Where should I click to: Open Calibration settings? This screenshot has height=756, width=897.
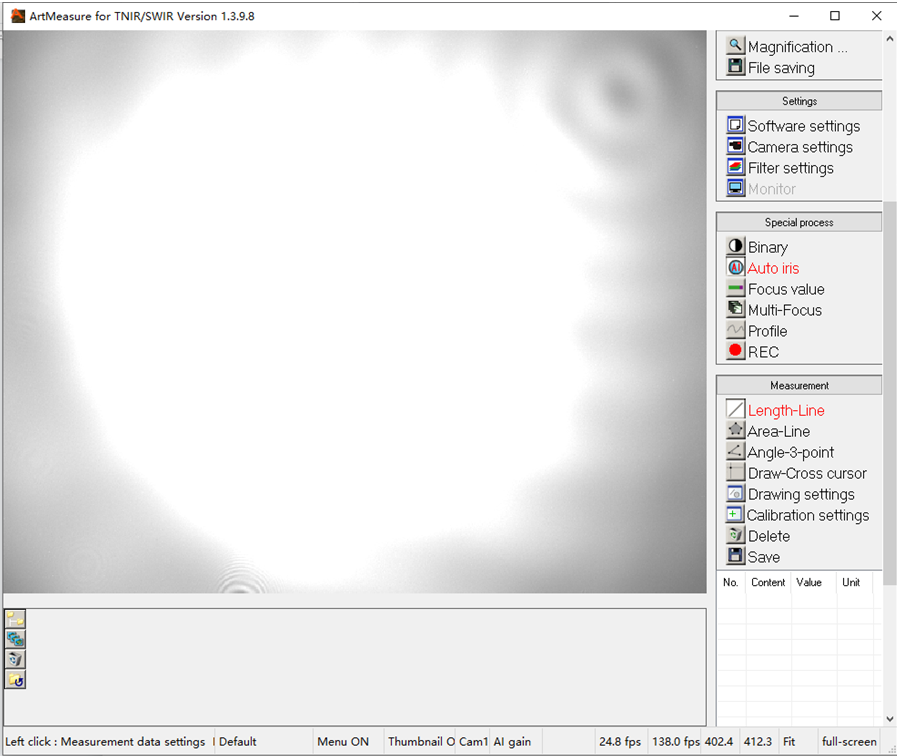807,515
